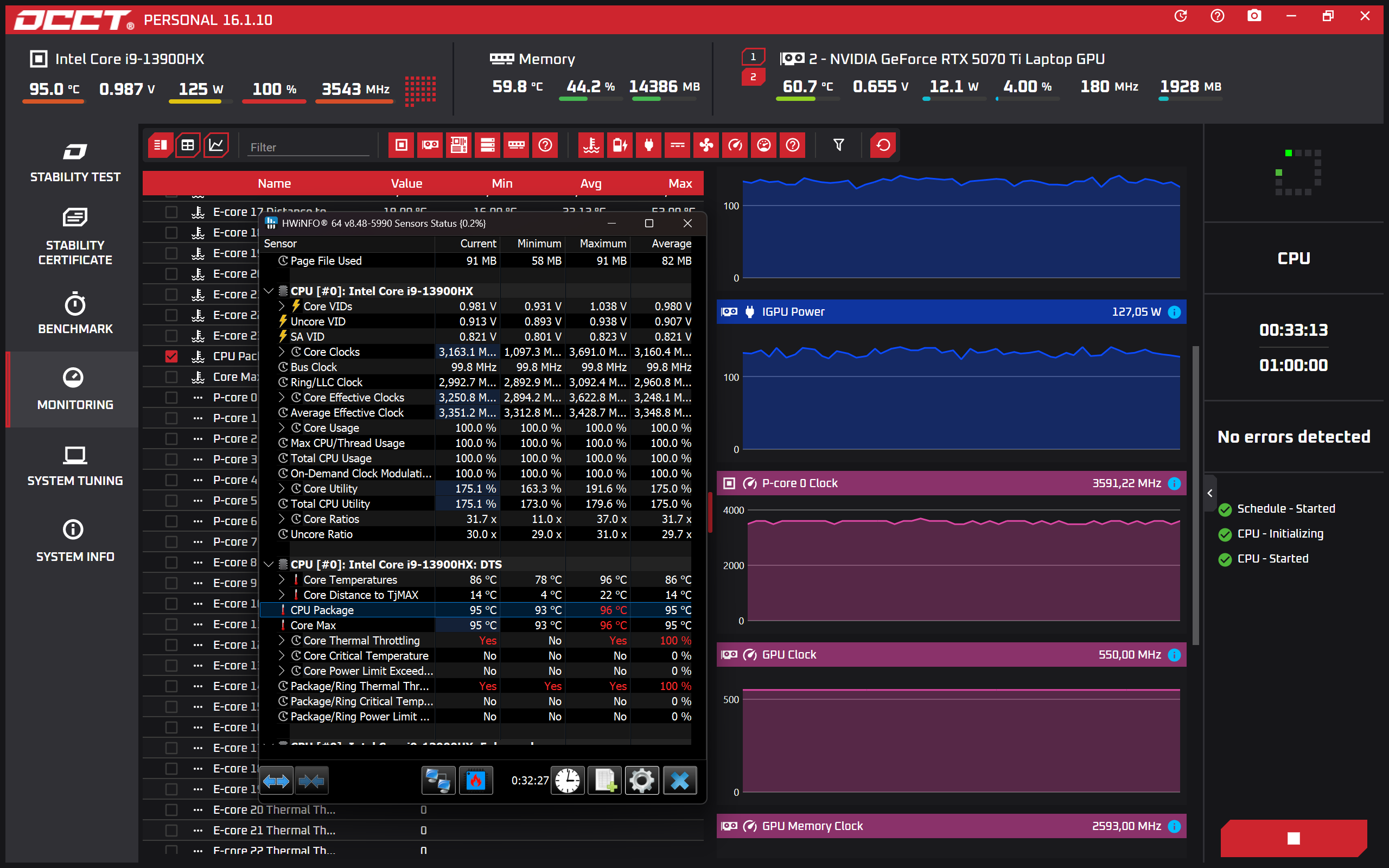Click the HWiNFO settings gear icon

click(x=641, y=780)
